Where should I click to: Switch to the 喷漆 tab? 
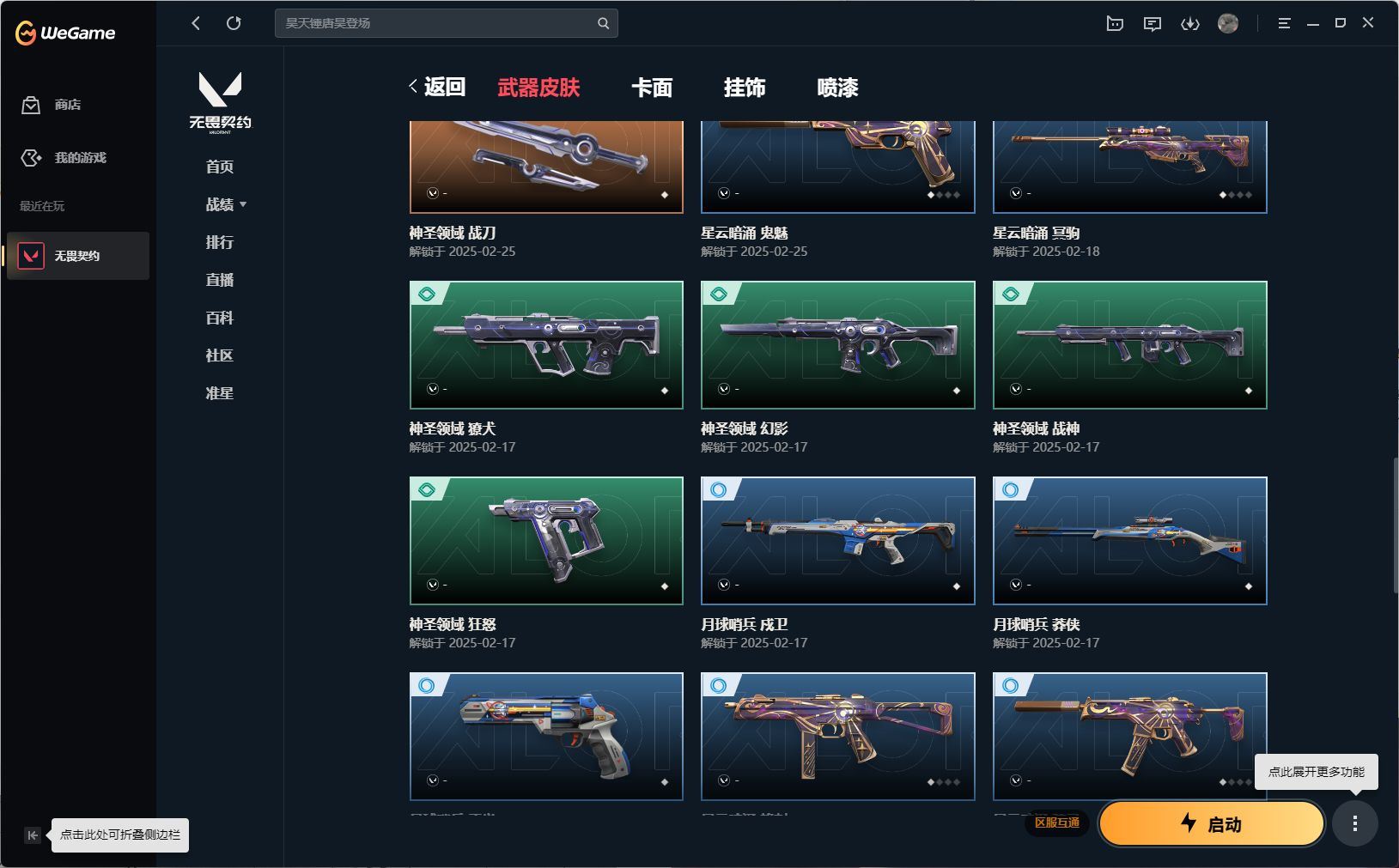[x=837, y=88]
